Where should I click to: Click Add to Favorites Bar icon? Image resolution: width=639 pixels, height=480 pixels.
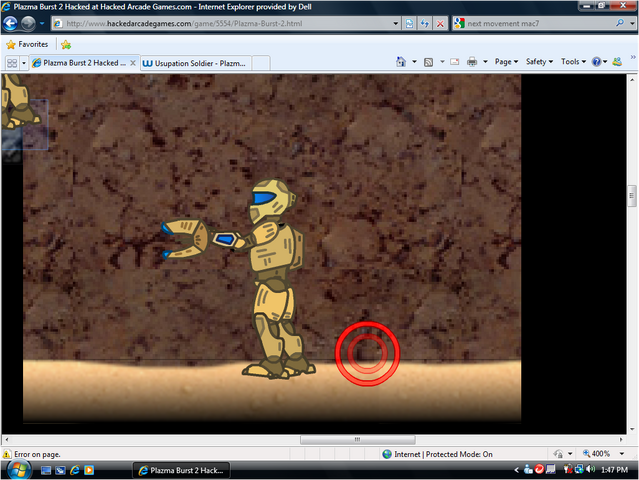66,44
